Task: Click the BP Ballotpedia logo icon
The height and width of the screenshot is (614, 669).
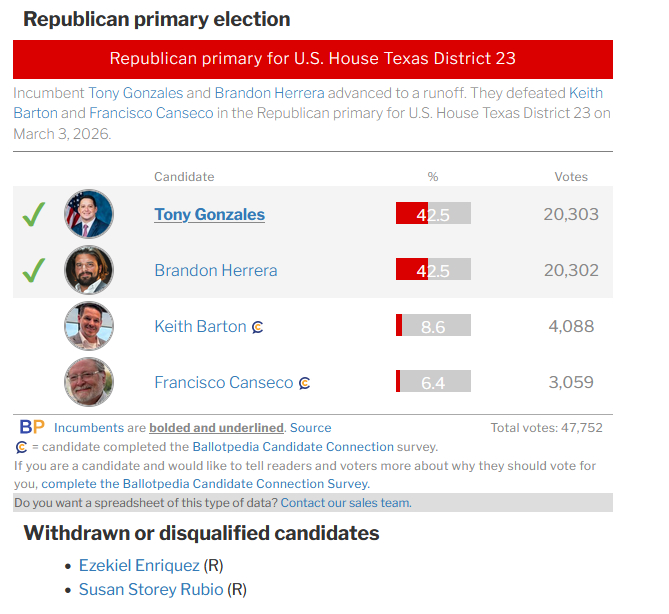Action: tap(32, 427)
